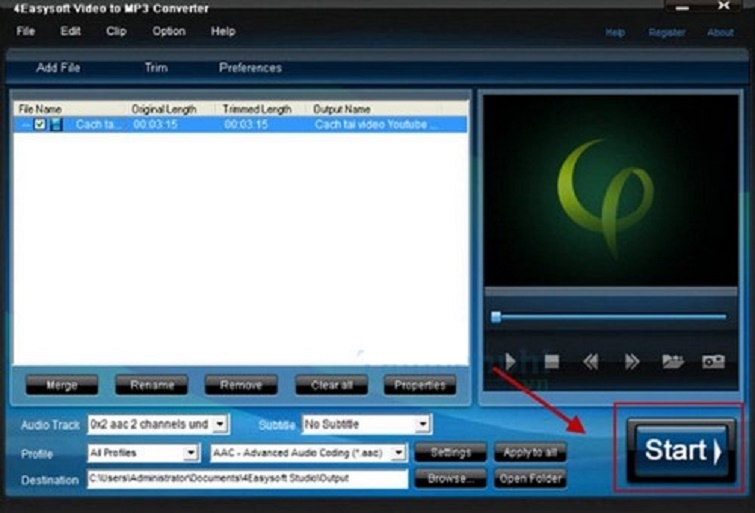Click Add File in the toolbar
Image resolution: width=755 pixels, height=513 pixels.
click(x=58, y=67)
